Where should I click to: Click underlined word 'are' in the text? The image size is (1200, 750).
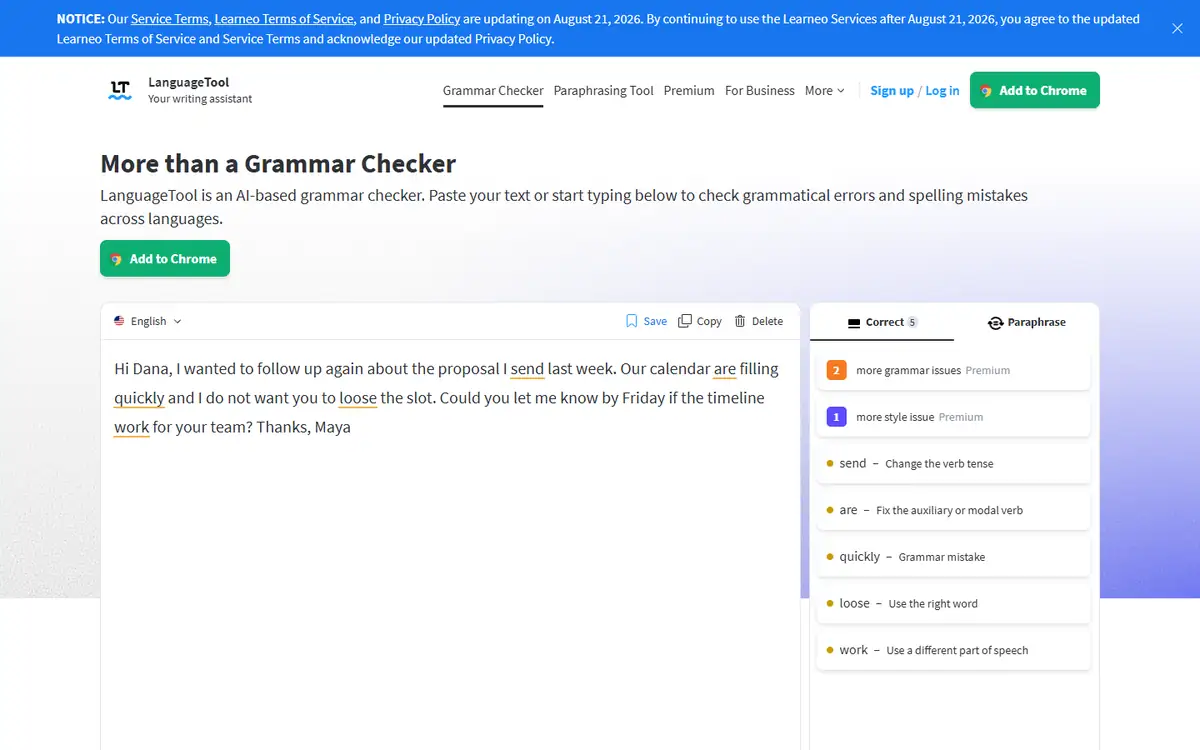point(725,369)
